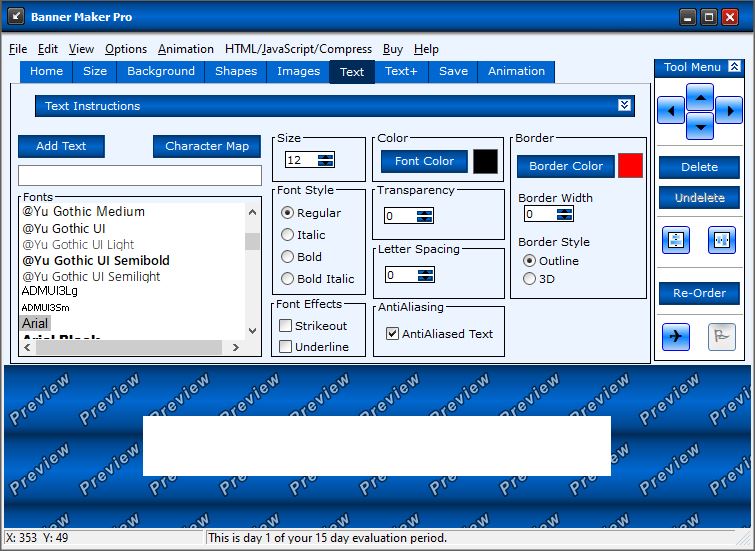Open the Character Map
The height and width of the screenshot is (551, 755).
pos(207,146)
